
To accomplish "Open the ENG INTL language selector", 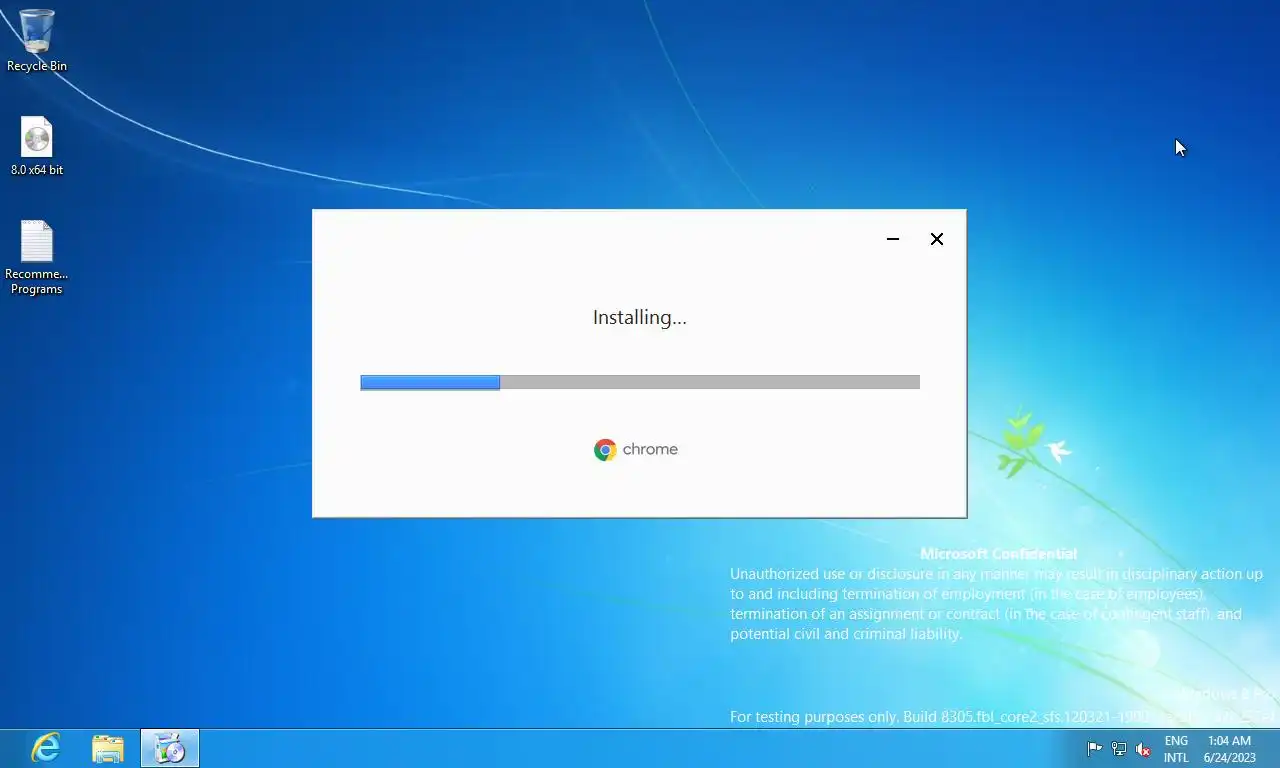I will point(1176,749).
